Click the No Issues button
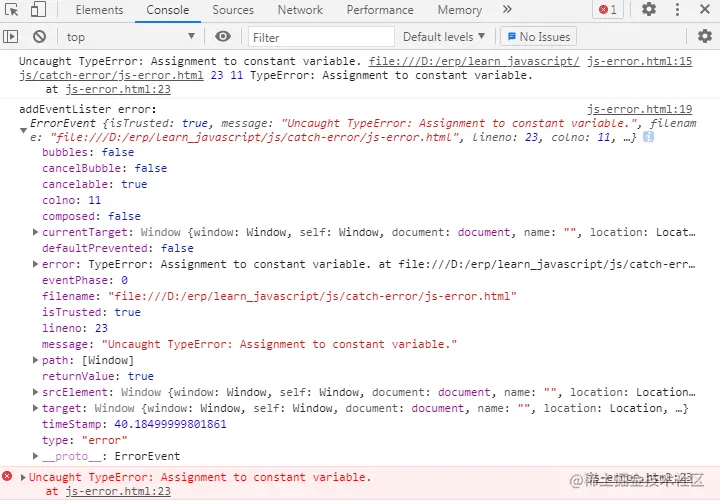The width and height of the screenshot is (720, 504). pyautogui.click(x=538, y=37)
